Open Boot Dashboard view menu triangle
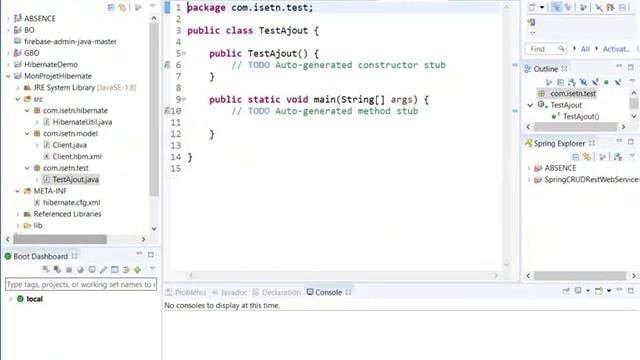Image resolution: width=640 pixels, height=360 pixels. pos(152,269)
